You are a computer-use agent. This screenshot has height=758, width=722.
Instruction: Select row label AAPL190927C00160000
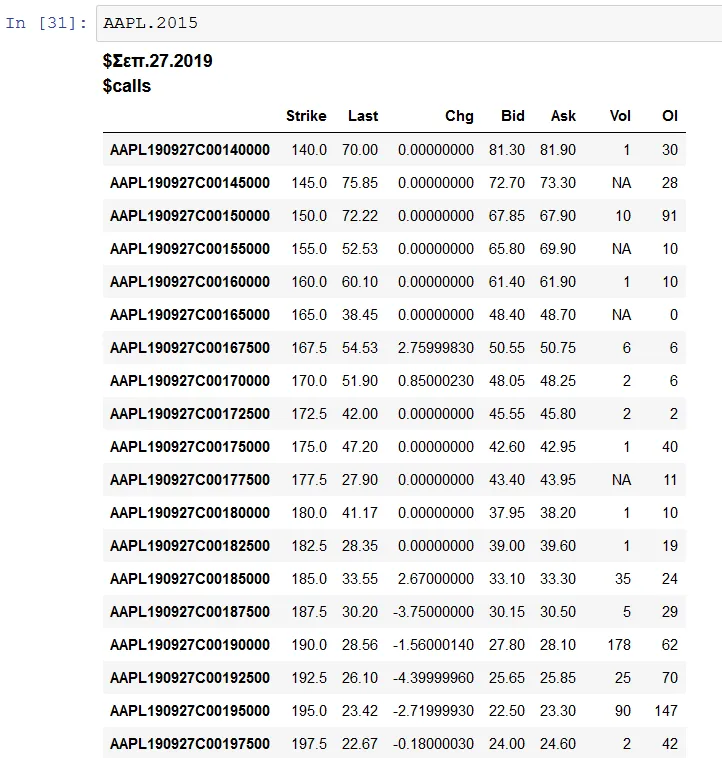(190, 282)
